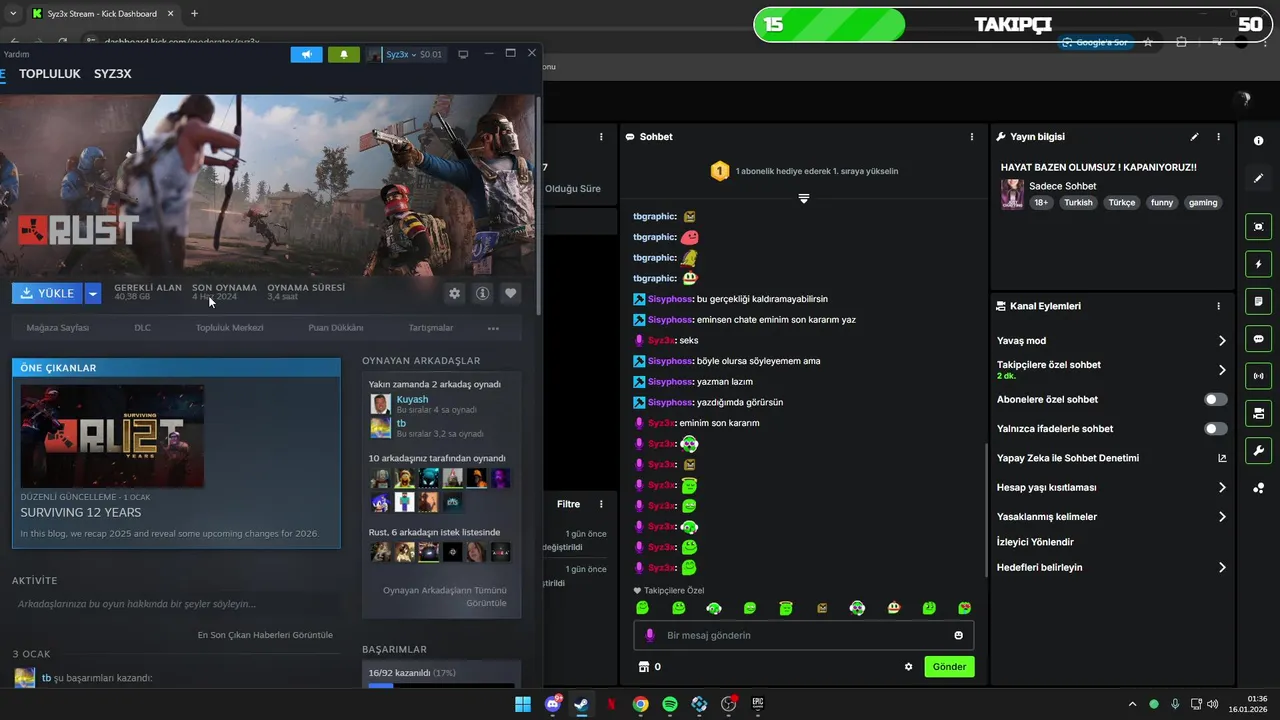Screen dimensions: 1280x720
Task: Open Yapay Zeka ile Sohbet Denetimi external link
Action: click(x=1222, y=458)
